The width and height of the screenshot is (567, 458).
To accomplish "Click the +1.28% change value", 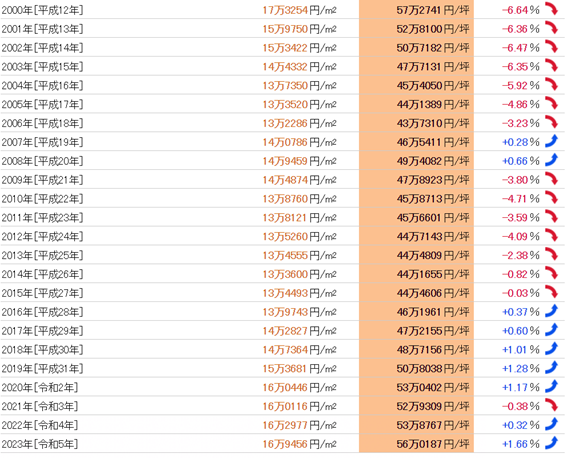I will point(521,369).
